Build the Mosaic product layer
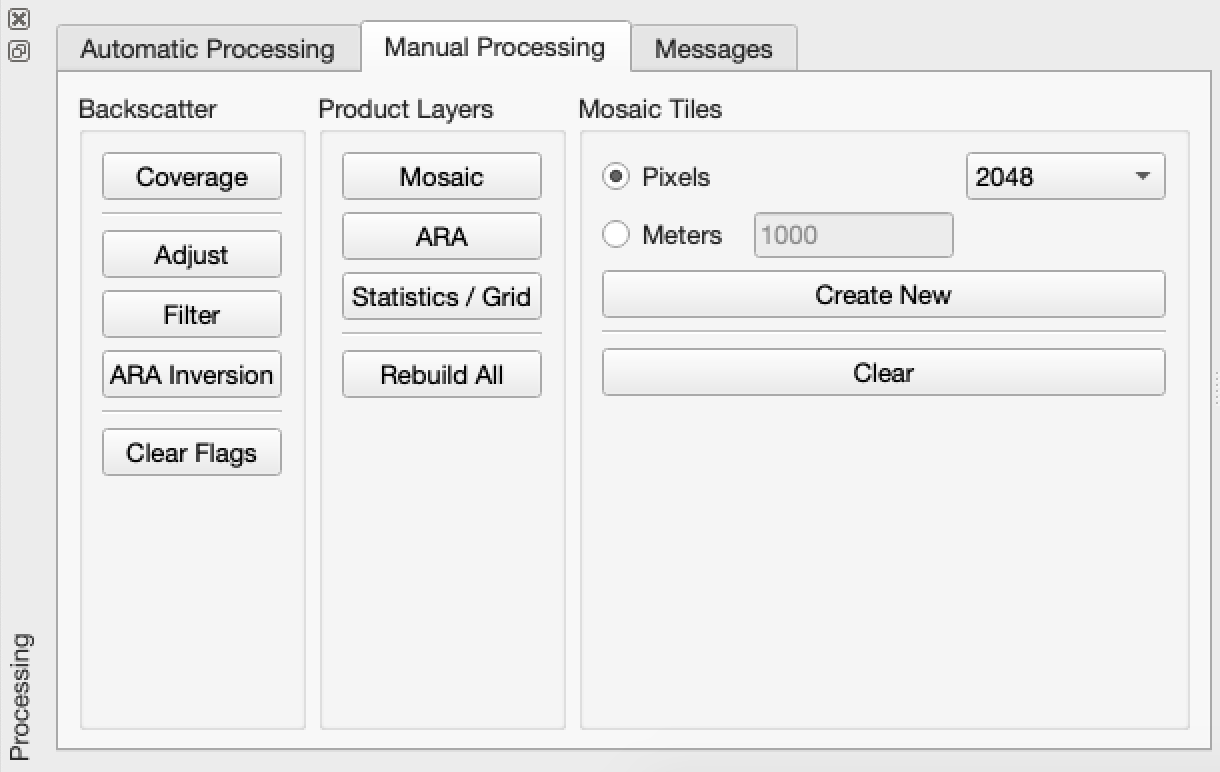Screen dimensions: 1220x772 click(x=441, y=177)
